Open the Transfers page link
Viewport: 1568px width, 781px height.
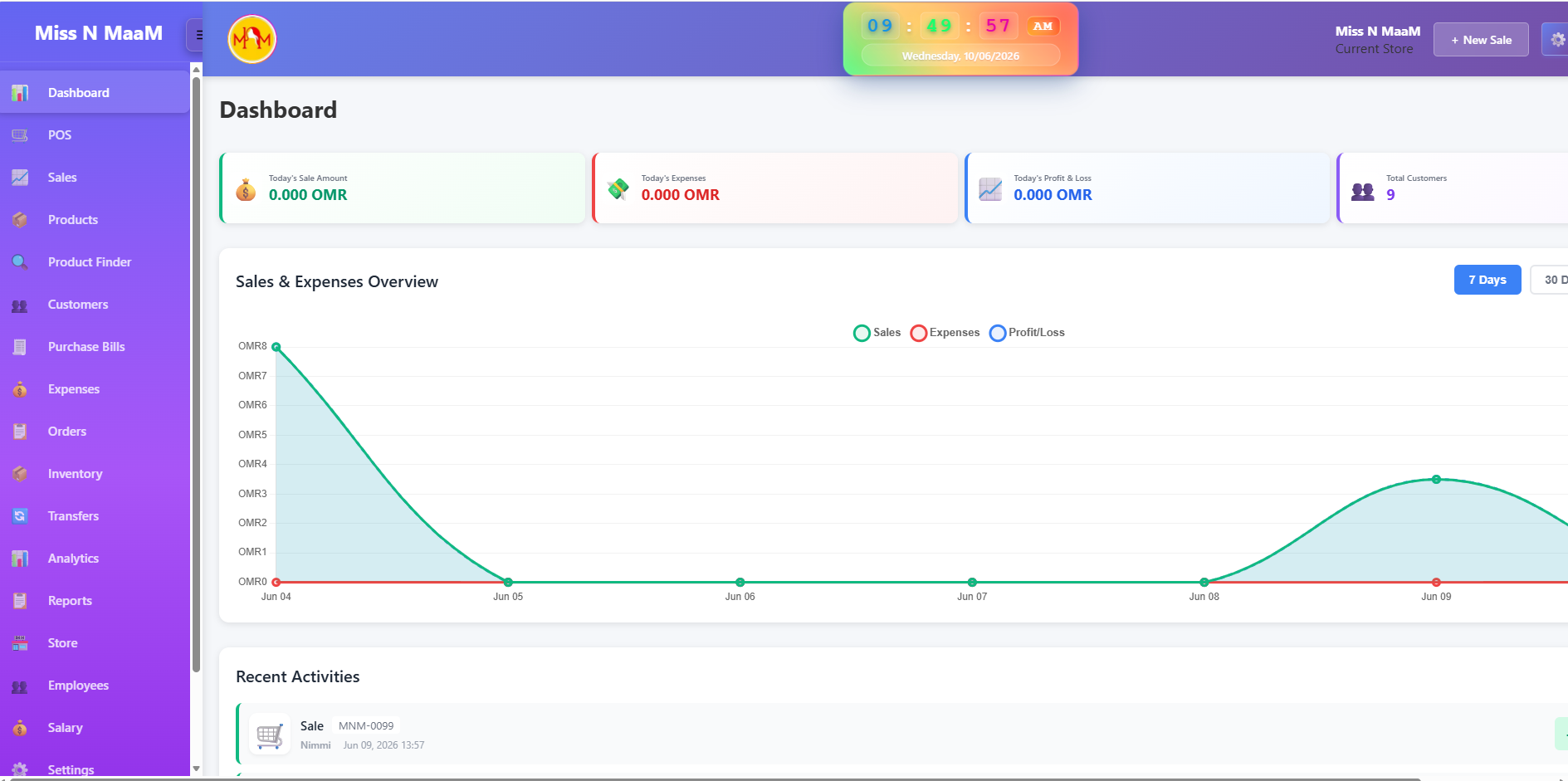click(x=95, y=516)
